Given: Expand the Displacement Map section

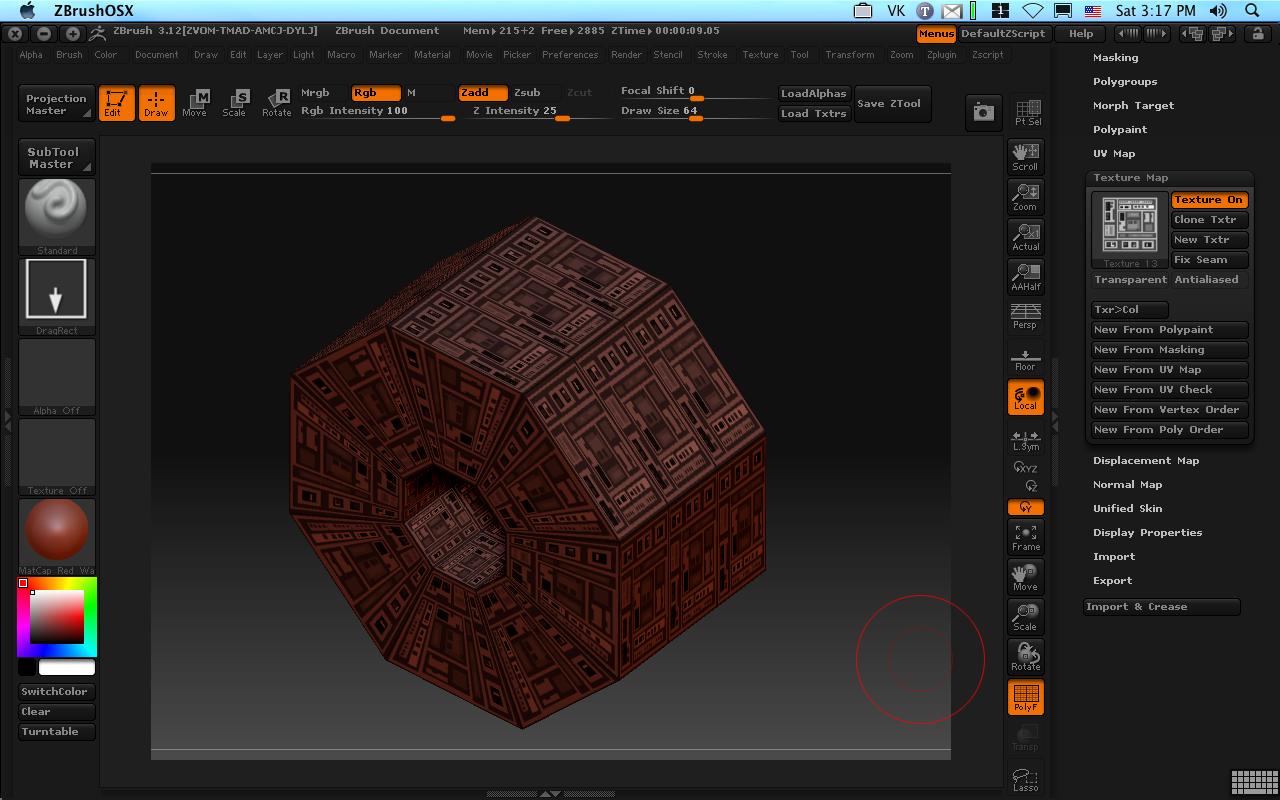Looking at the screenshot, I should tap(1145, 461).
